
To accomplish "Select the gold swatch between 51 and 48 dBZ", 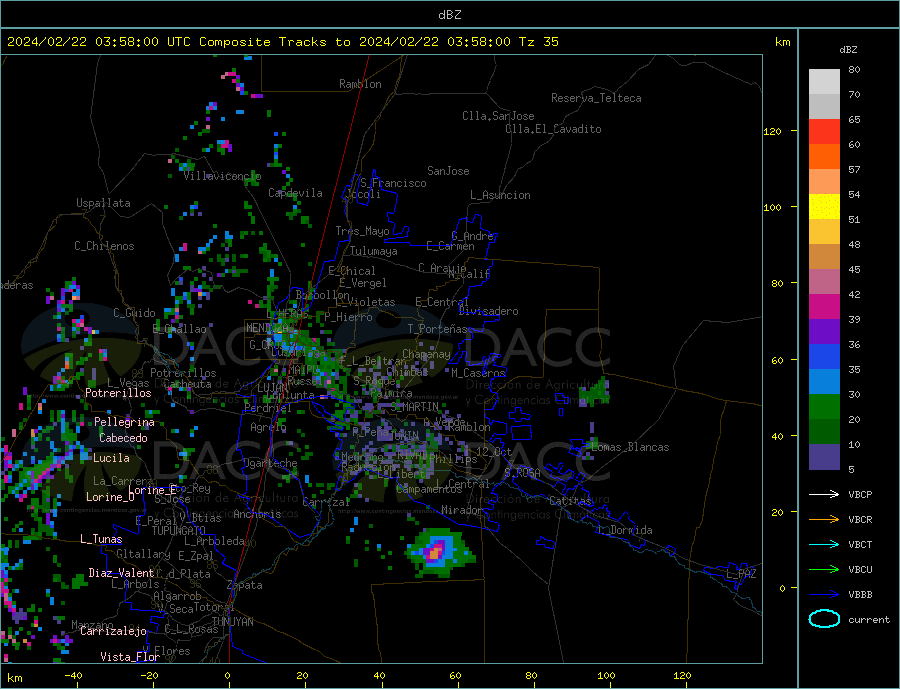I will tap(824, 231).
